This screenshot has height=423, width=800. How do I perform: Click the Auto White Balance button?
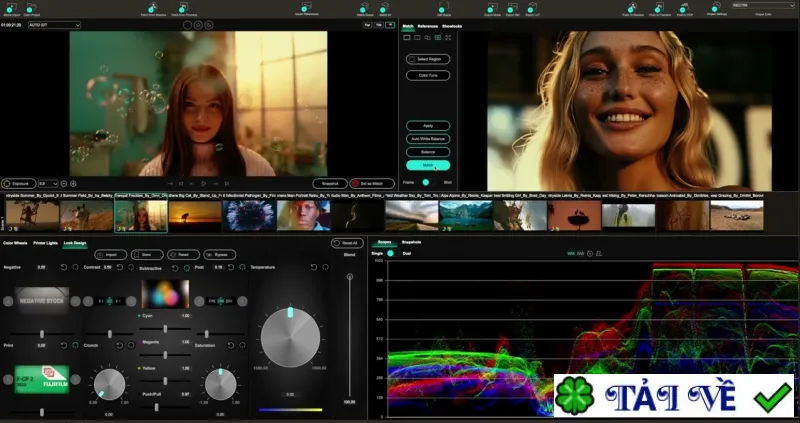[x=428, y=139]
